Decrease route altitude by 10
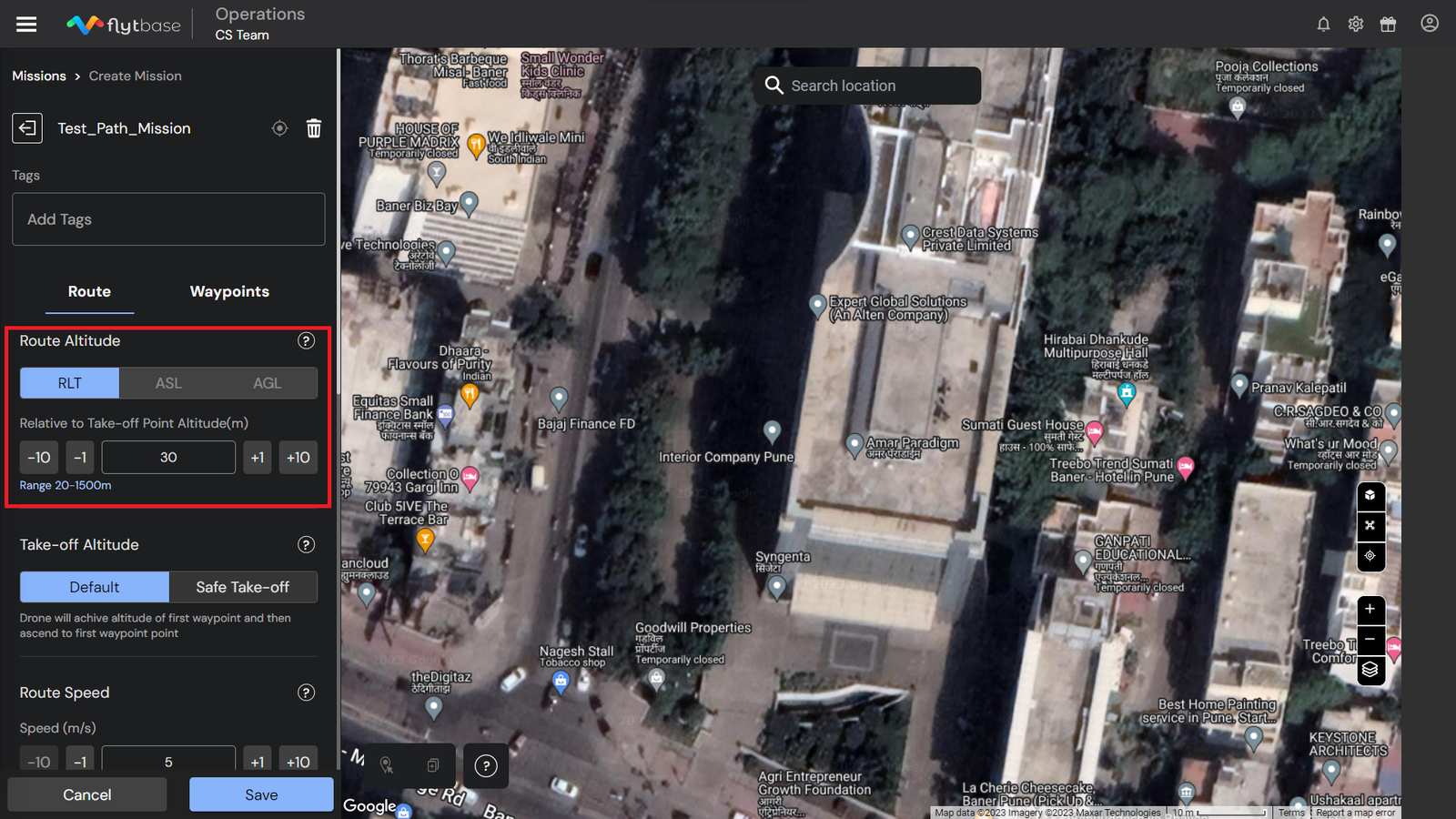 click(39, 458)
